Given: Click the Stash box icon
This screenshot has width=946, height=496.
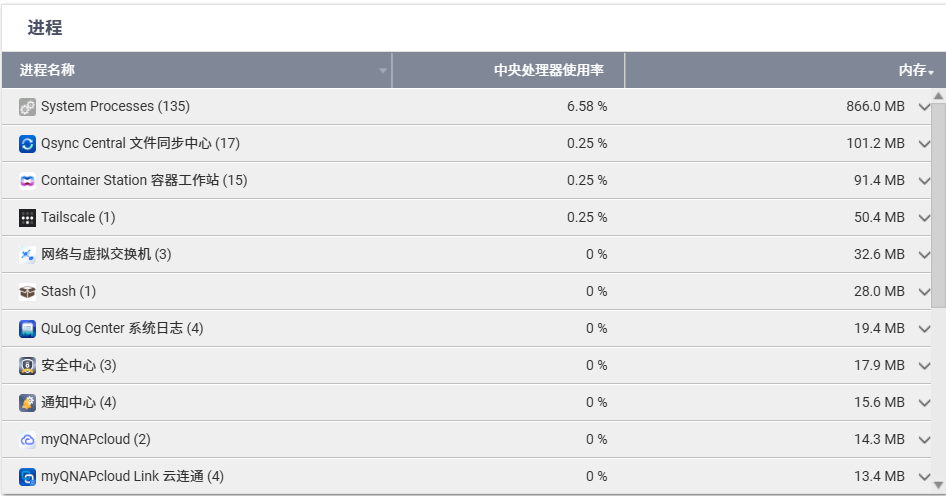Looking at the screenshot, I should [x=27, y=292].
